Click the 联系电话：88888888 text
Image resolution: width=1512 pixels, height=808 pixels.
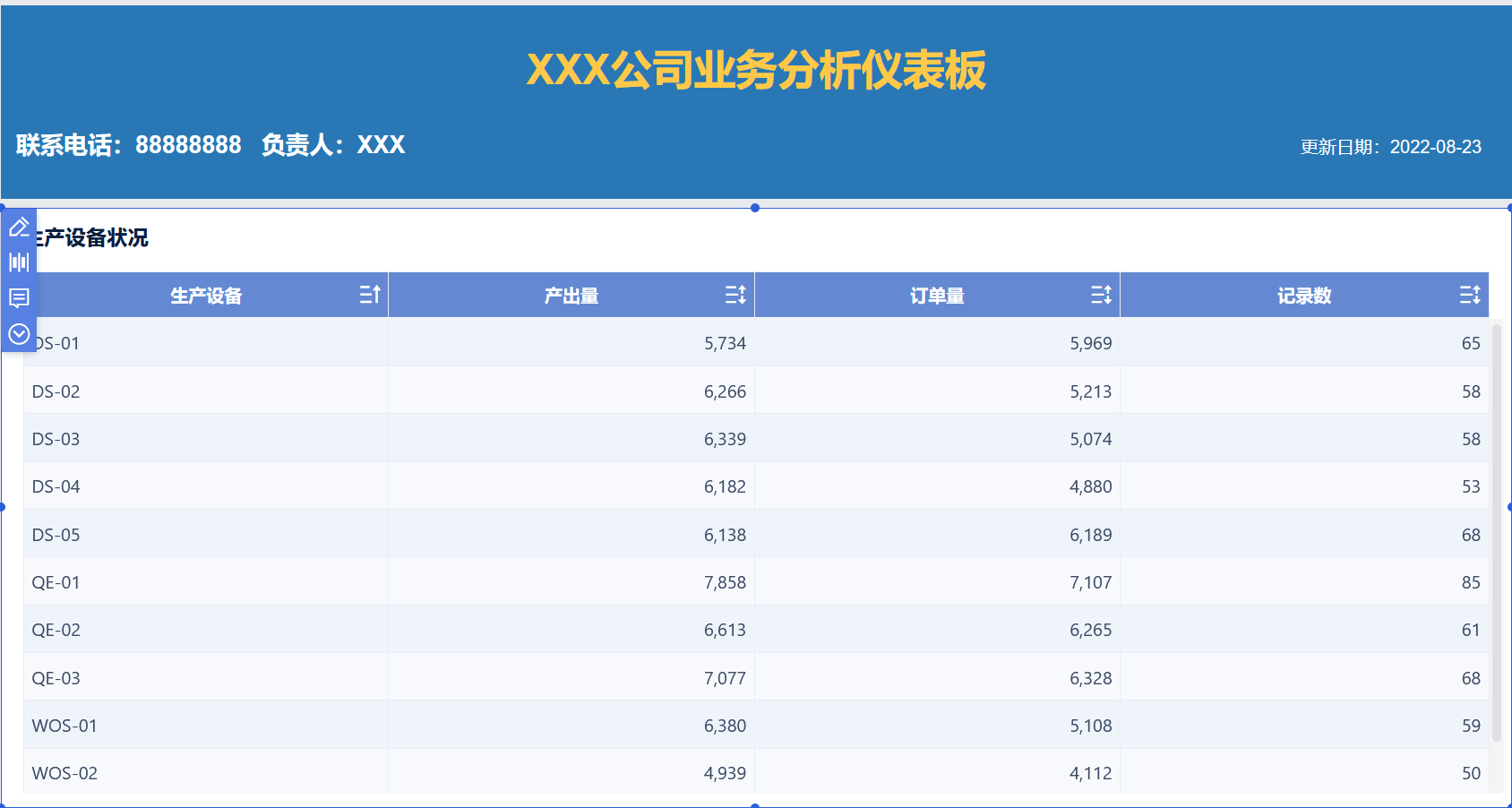pos(129,145)
